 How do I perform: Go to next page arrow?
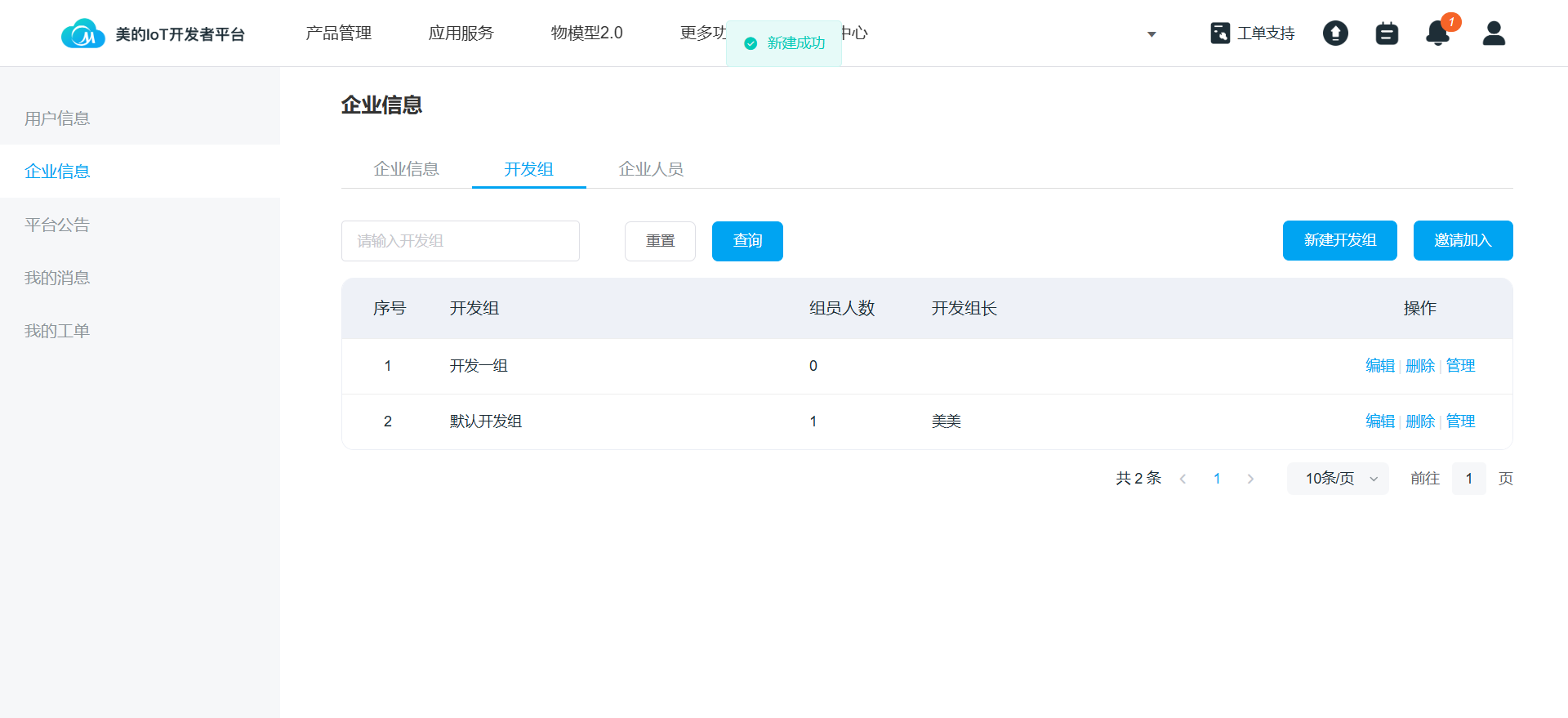(x=1250, y=479)
